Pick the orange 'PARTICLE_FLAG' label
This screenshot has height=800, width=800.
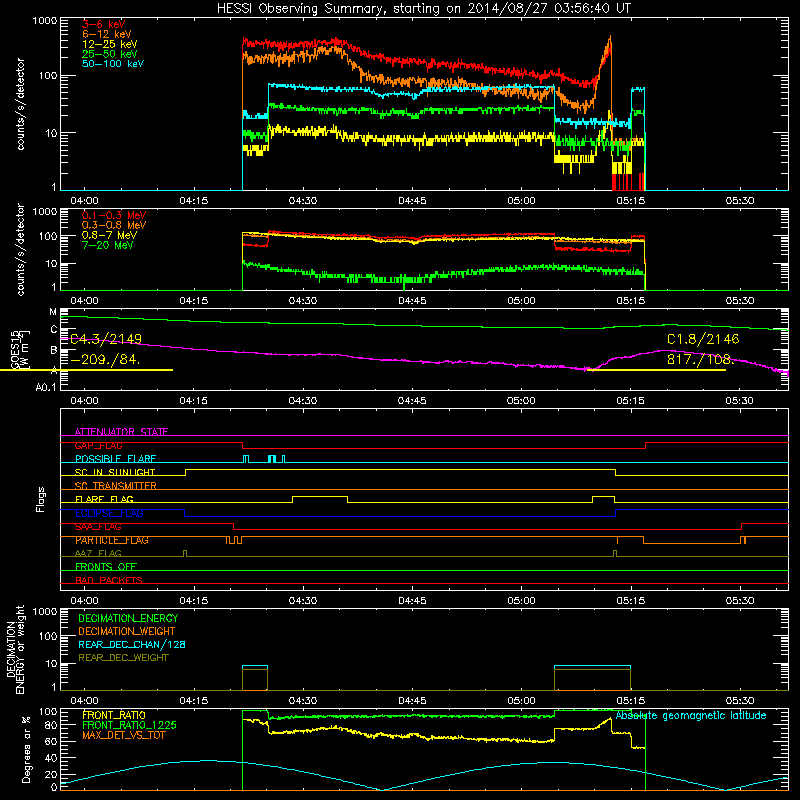tap(112, 540)
